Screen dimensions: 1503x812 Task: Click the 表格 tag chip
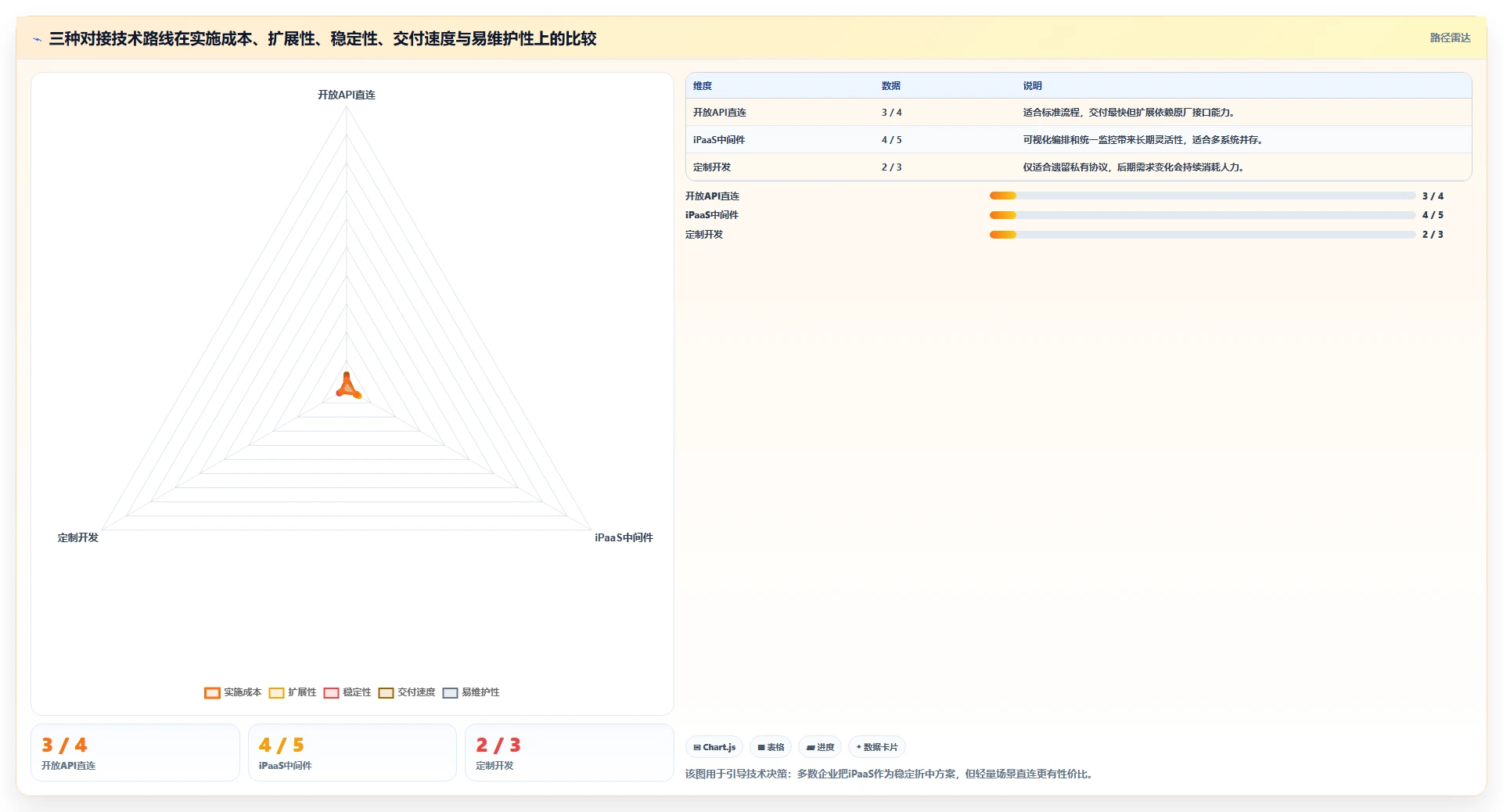pos(771,747)
